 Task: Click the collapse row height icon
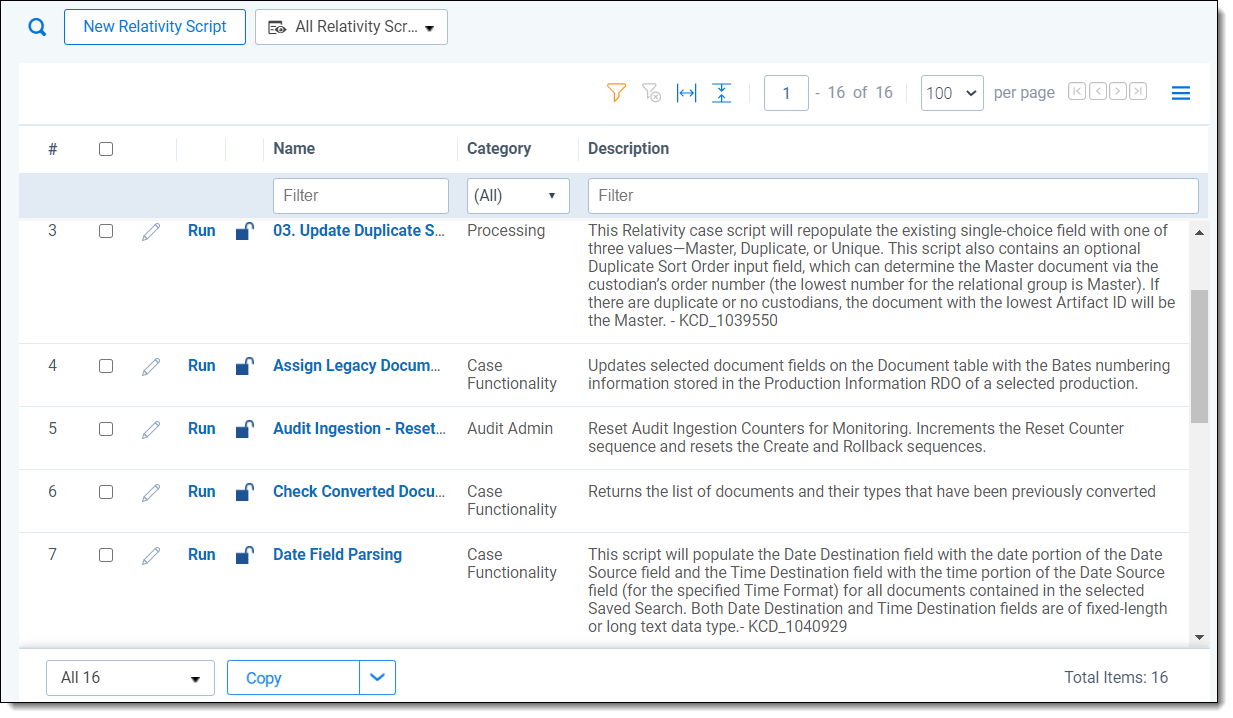point(721,93)
